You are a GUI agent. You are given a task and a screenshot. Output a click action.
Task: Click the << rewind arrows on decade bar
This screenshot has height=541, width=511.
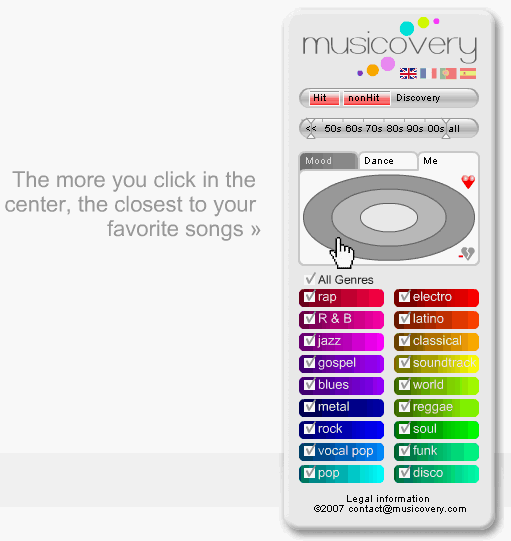[x=311, y=129]
